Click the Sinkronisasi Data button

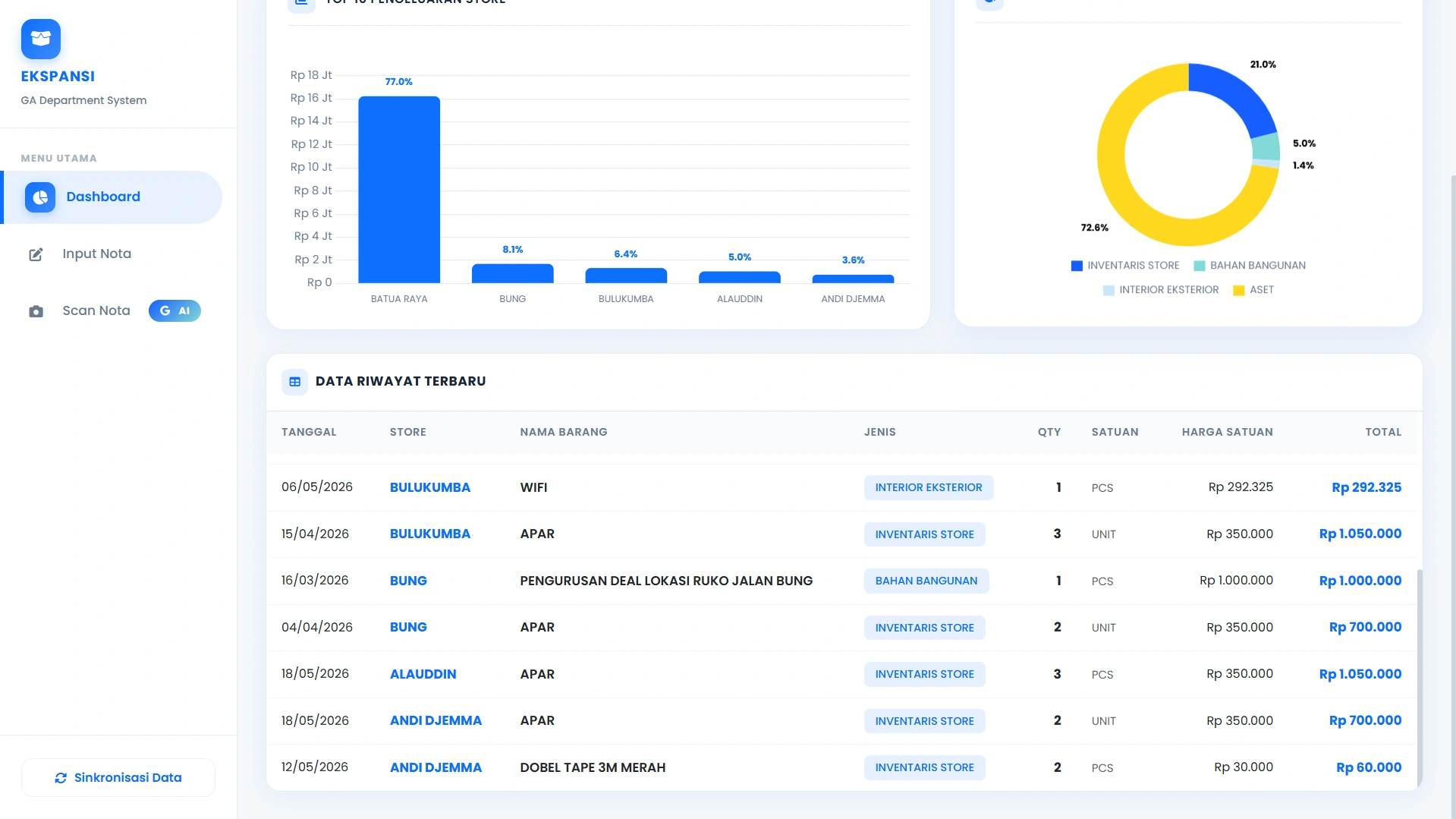pyautogui.click(x=118, y=778)
